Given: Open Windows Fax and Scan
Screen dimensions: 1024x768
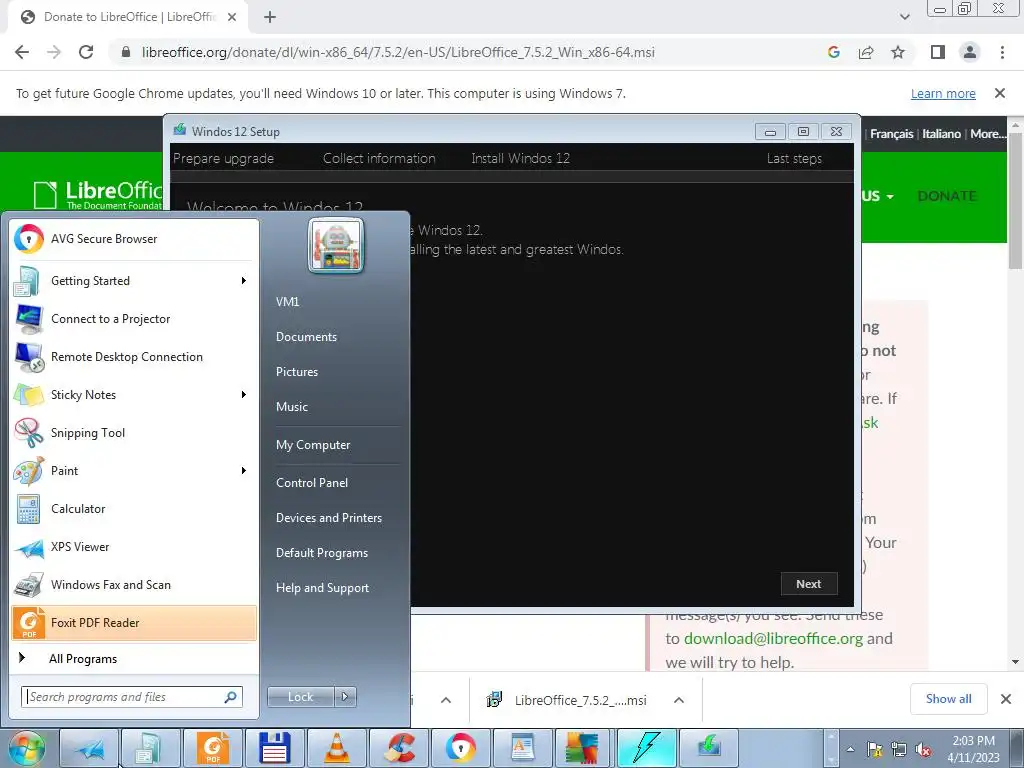Looking at the screenshot, I should [x=135, y=584].
